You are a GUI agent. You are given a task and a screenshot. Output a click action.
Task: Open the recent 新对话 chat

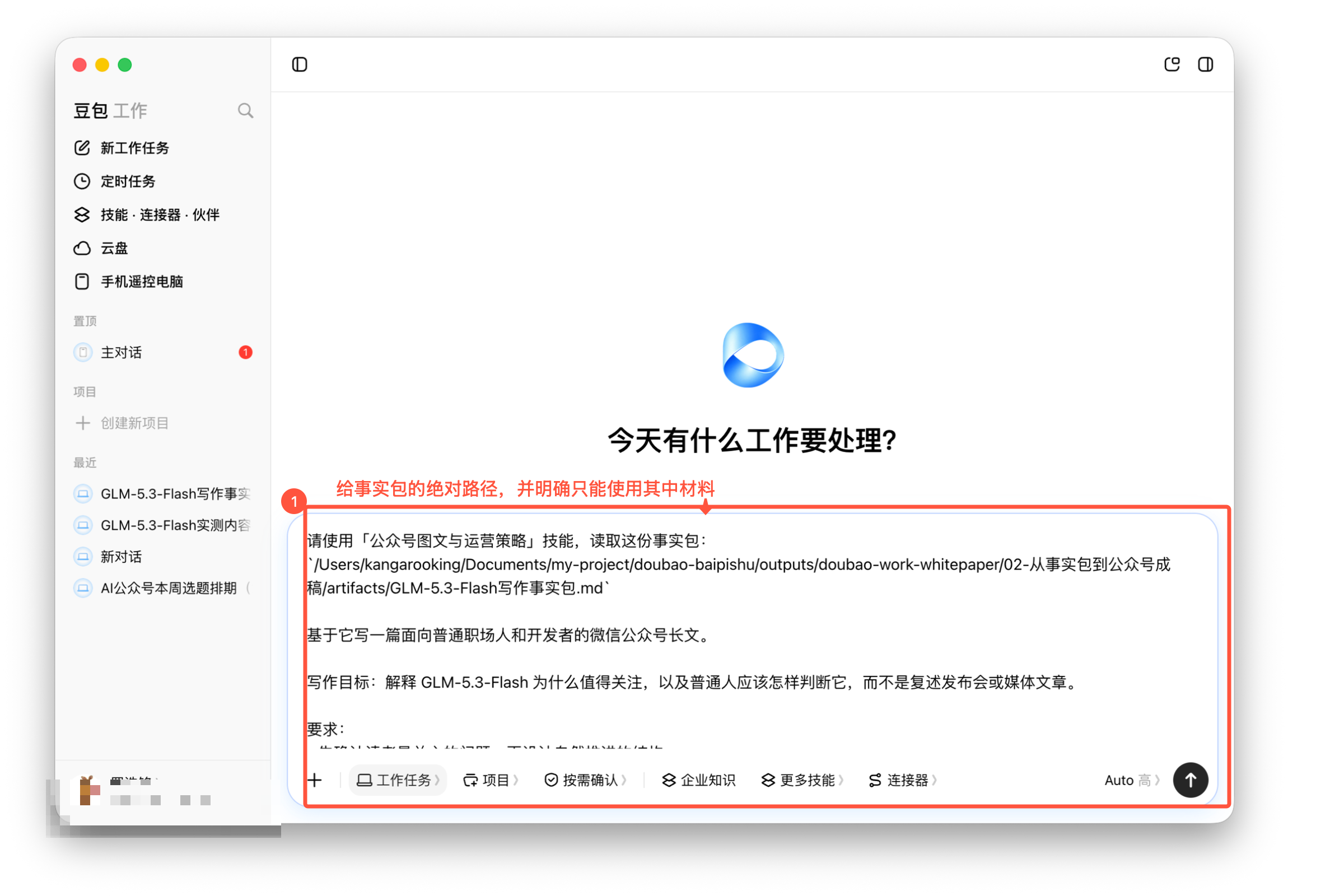pos(163,557)
